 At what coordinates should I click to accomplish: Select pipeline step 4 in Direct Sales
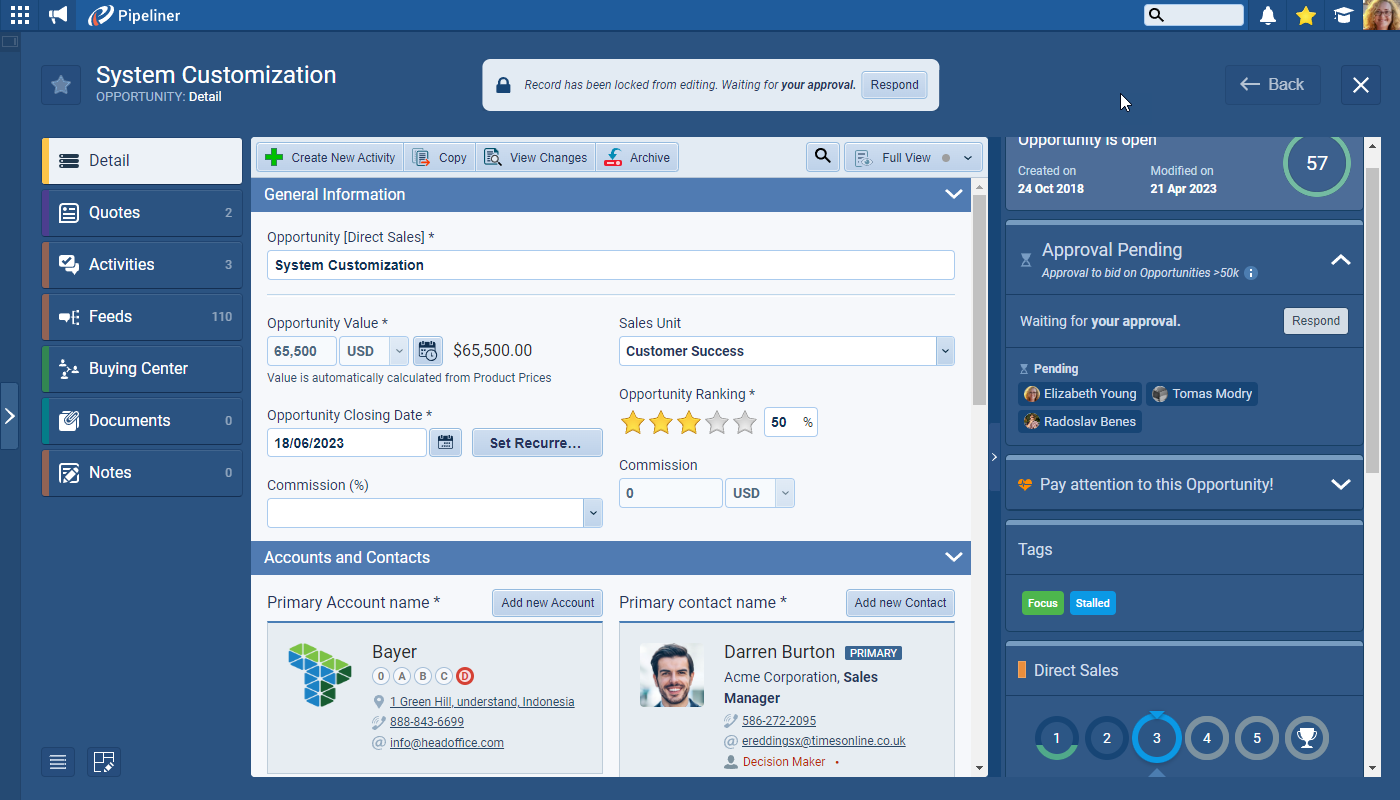click(x=1207, y=739)
